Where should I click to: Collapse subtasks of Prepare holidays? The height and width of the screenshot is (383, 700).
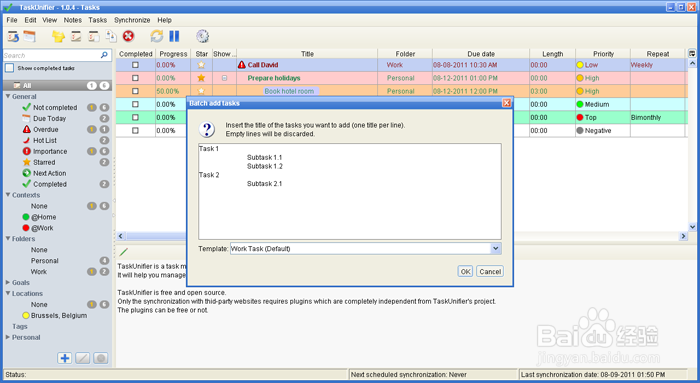[225, 78]
